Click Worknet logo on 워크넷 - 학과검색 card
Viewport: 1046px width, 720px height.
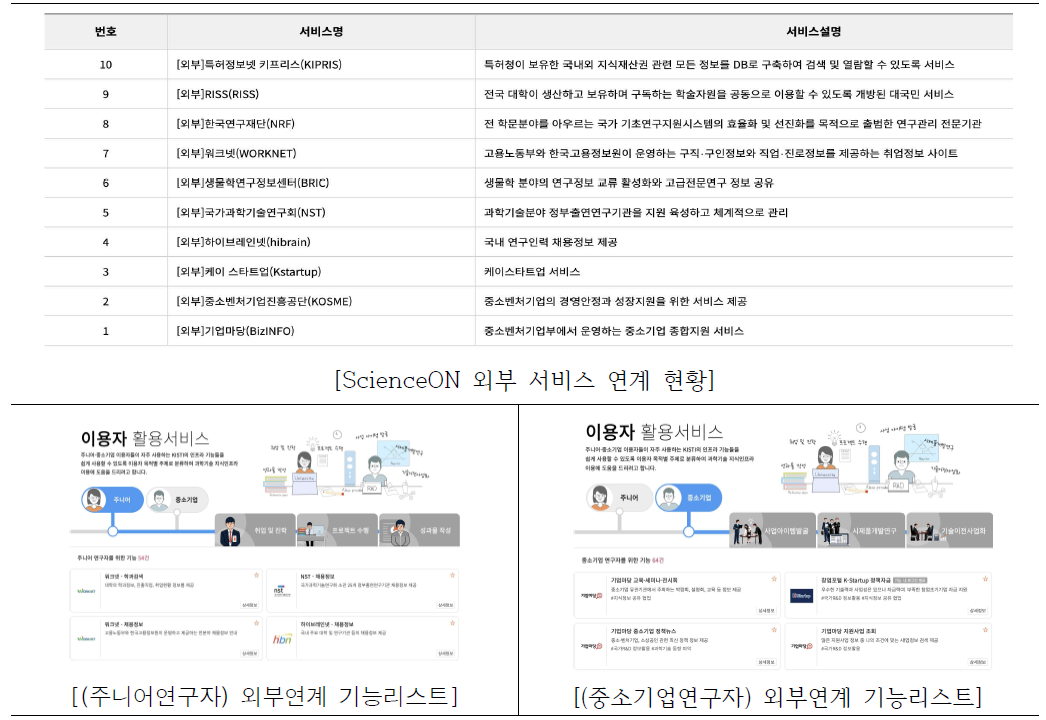87,591
